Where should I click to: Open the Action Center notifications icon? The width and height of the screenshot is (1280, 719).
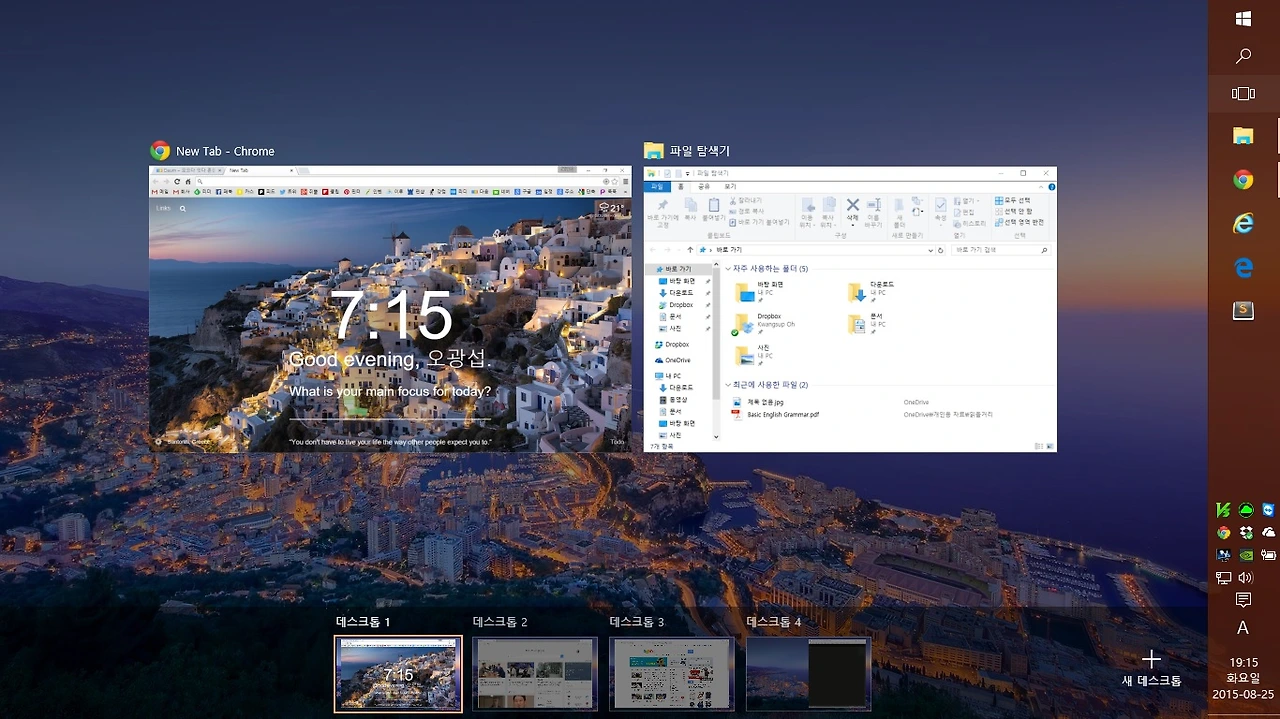[x=1243, y=600]
